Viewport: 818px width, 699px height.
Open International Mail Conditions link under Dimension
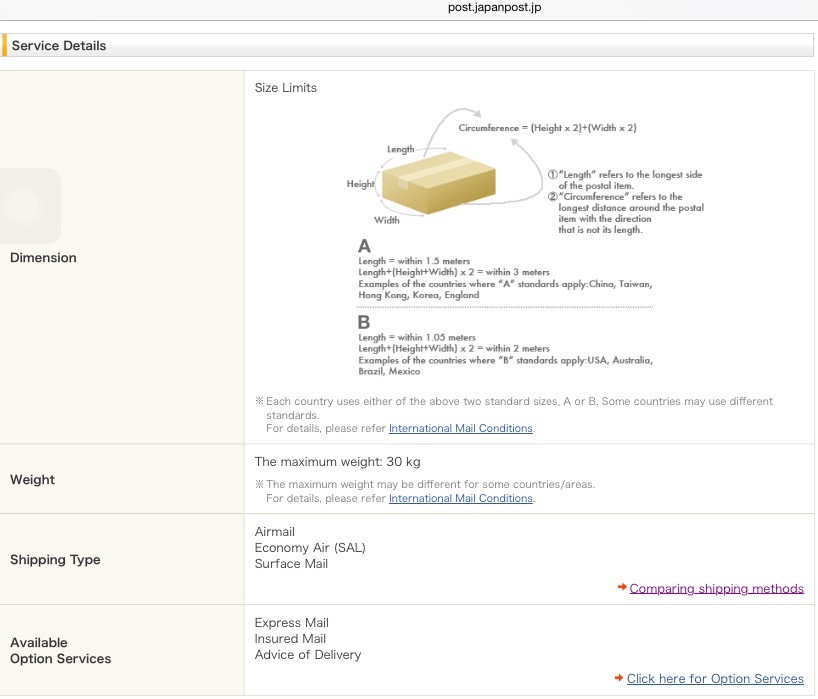(460, 428)
